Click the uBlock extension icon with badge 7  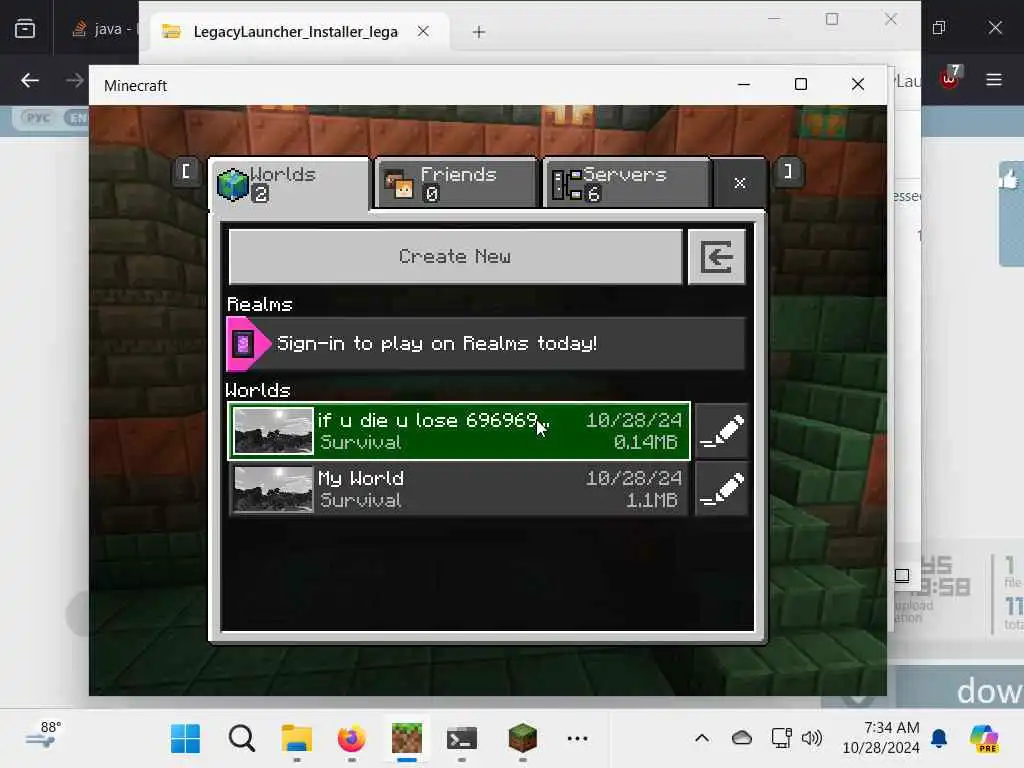[x=950, y=78]
